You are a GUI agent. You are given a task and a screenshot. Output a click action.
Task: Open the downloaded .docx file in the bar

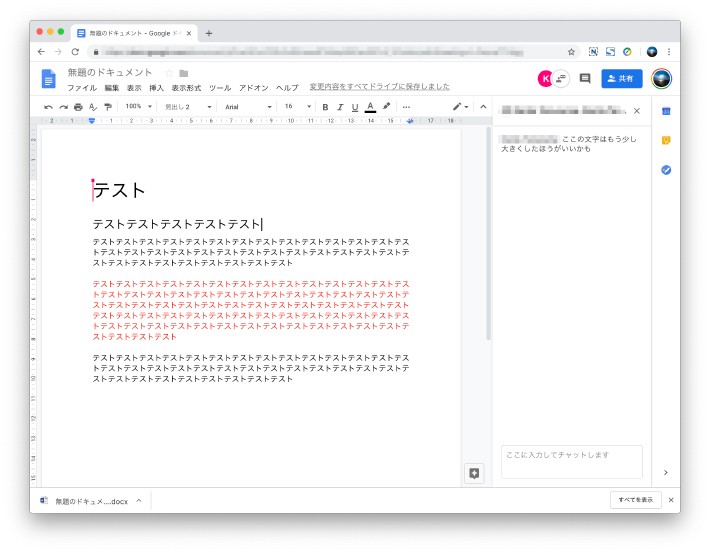[x=85, y=501]
